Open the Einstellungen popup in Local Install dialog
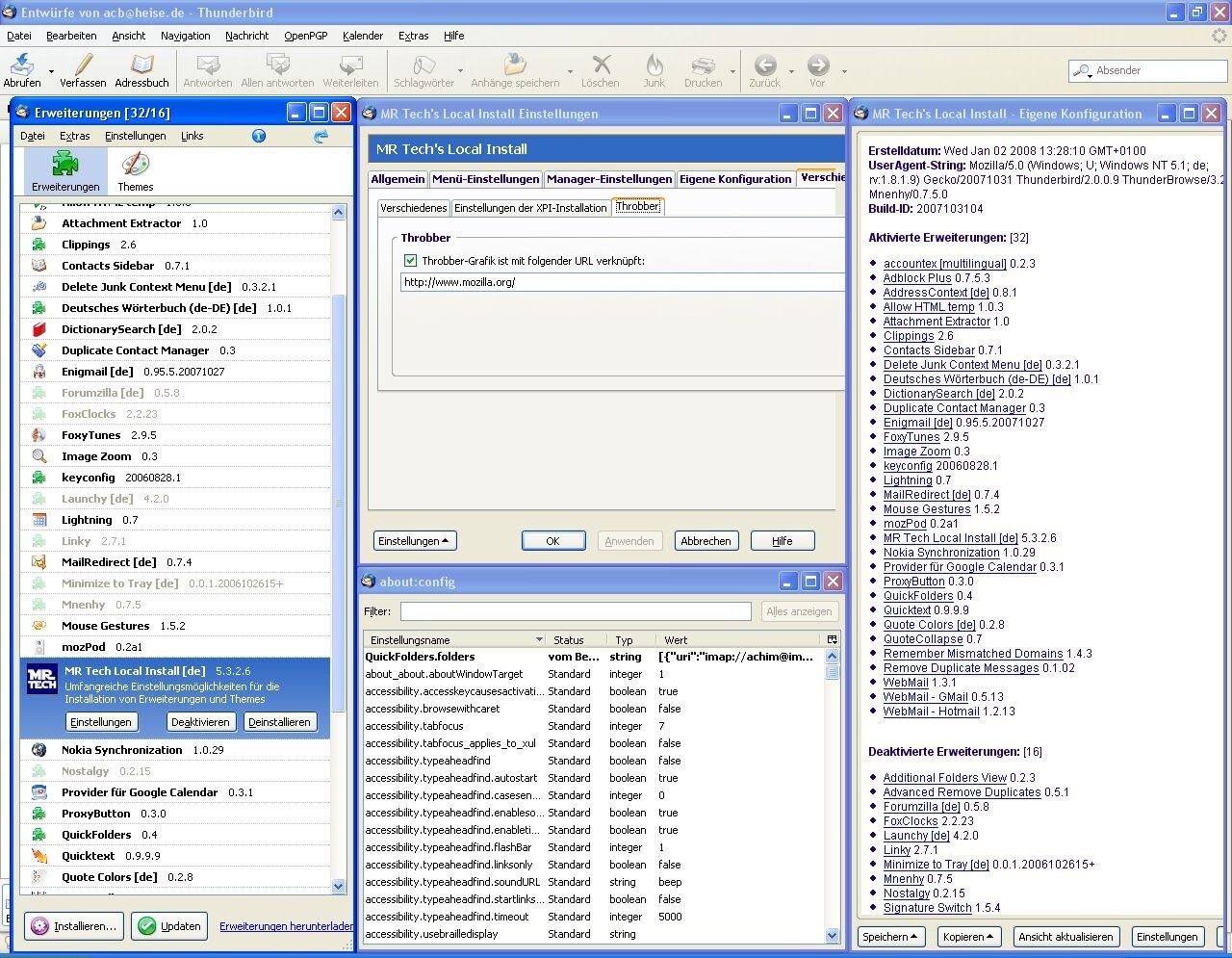Screen dimensions: 1232x958 pyautogui.click(x=414, y=541)
